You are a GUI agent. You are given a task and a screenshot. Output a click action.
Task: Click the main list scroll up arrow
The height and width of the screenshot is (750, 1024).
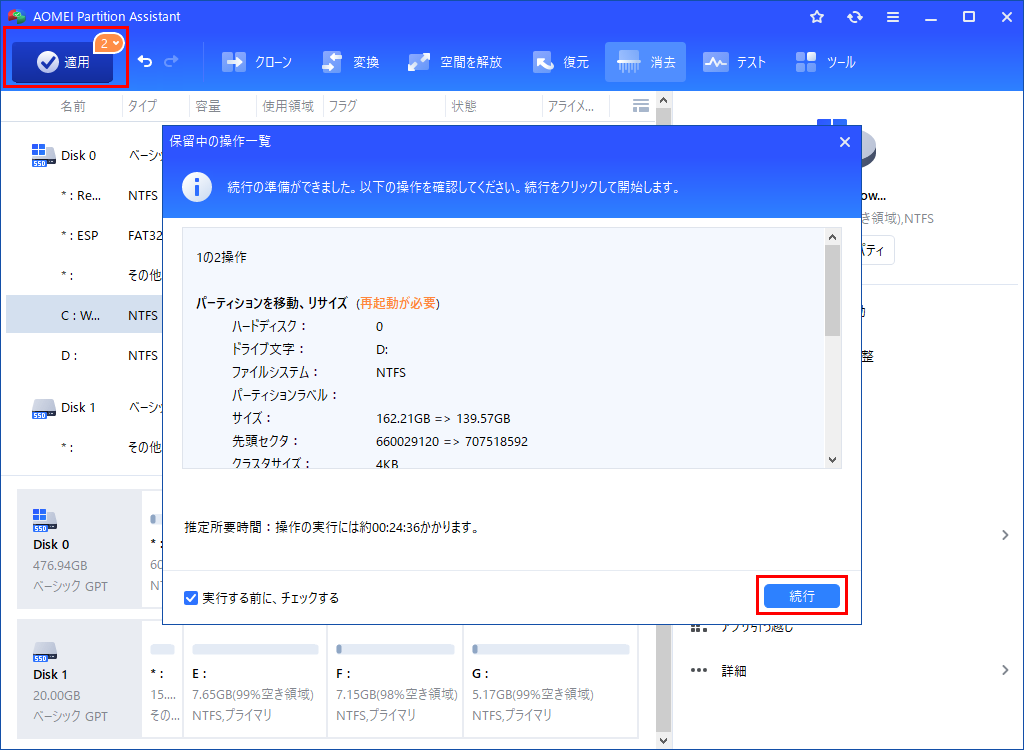tap(664, 101)
